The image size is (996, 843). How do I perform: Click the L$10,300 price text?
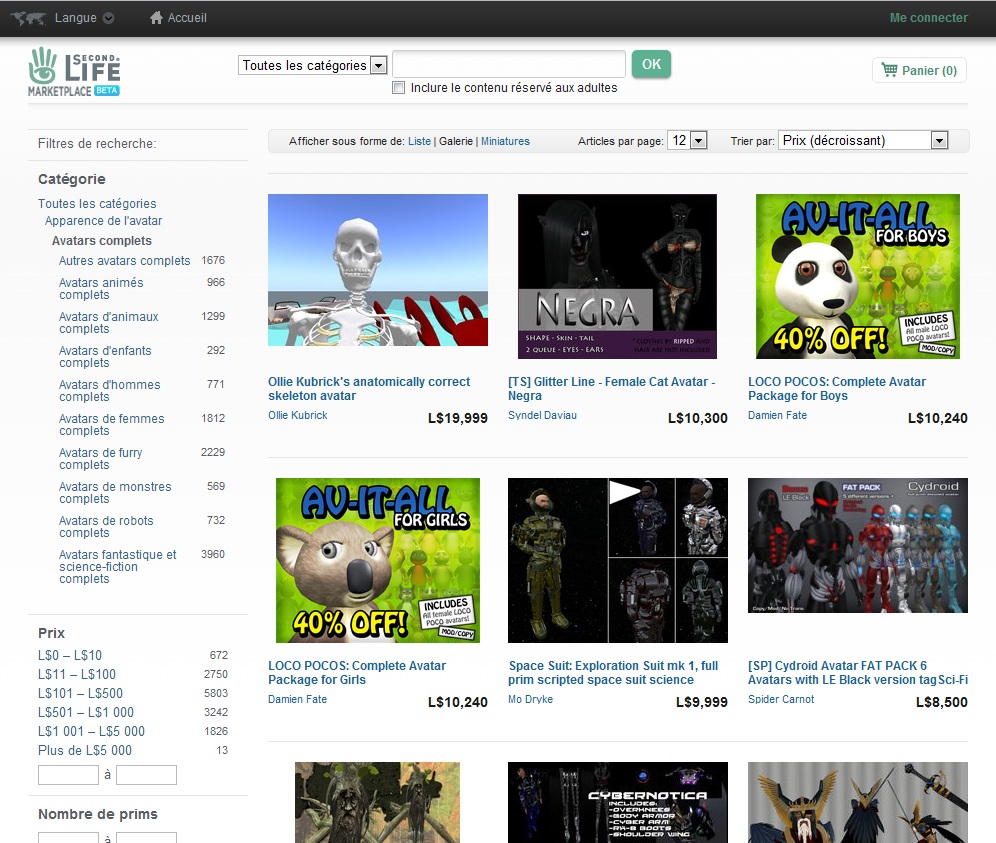pyautogui.click(x=698, y=418)
